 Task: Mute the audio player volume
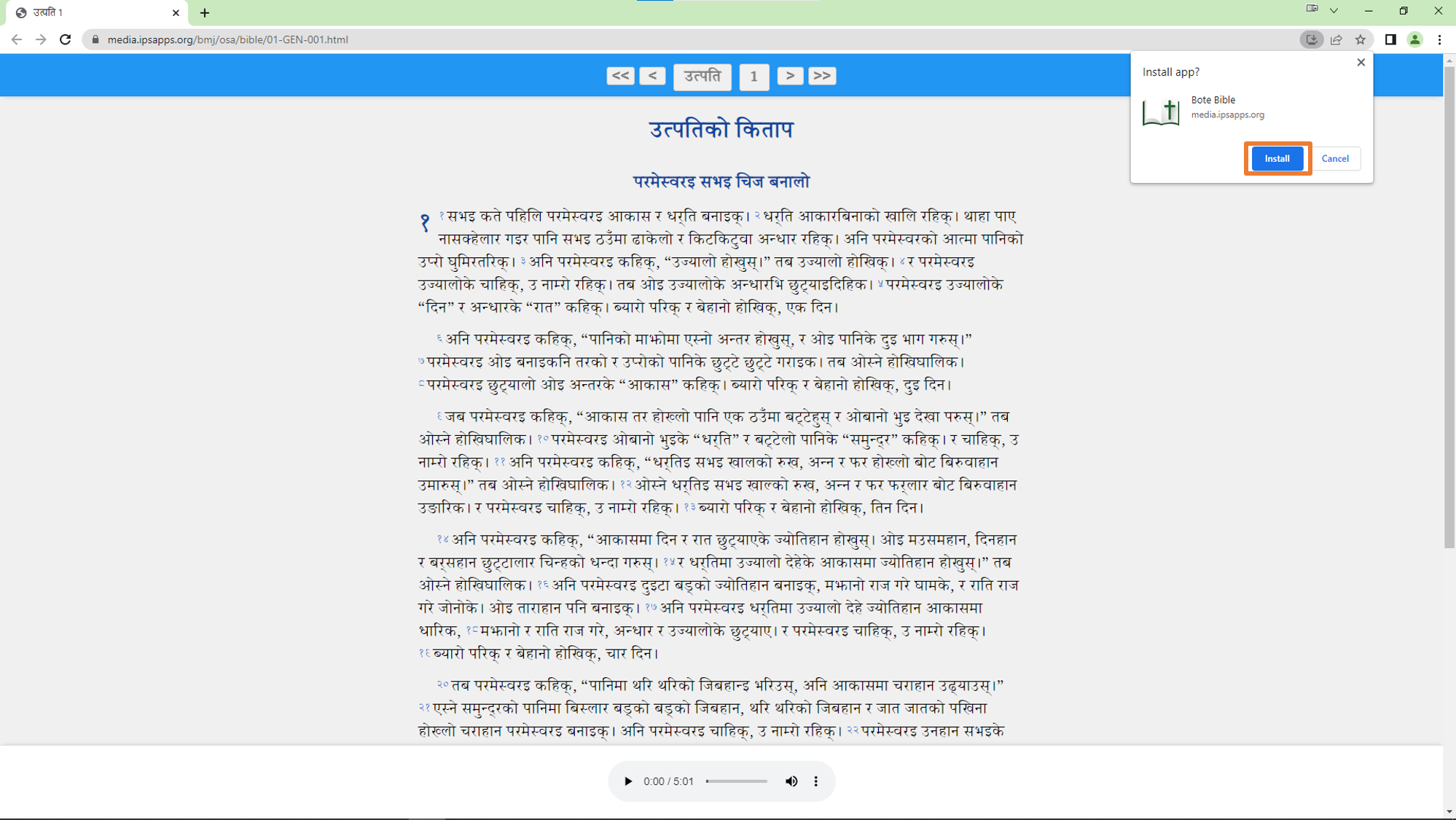[791, 781]
